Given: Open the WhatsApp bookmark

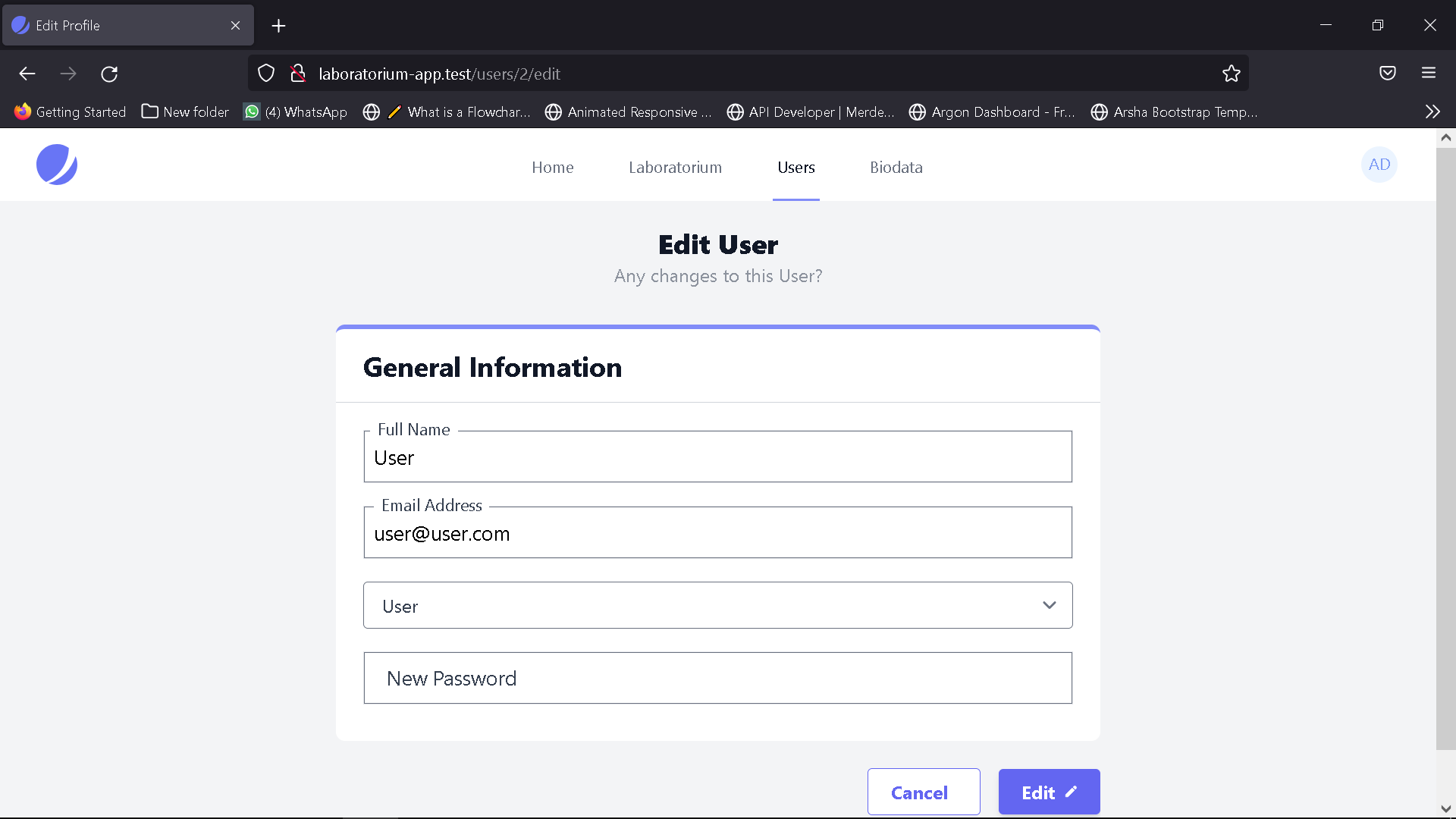Looking at the screenshot, I should [x=295, y=111].
